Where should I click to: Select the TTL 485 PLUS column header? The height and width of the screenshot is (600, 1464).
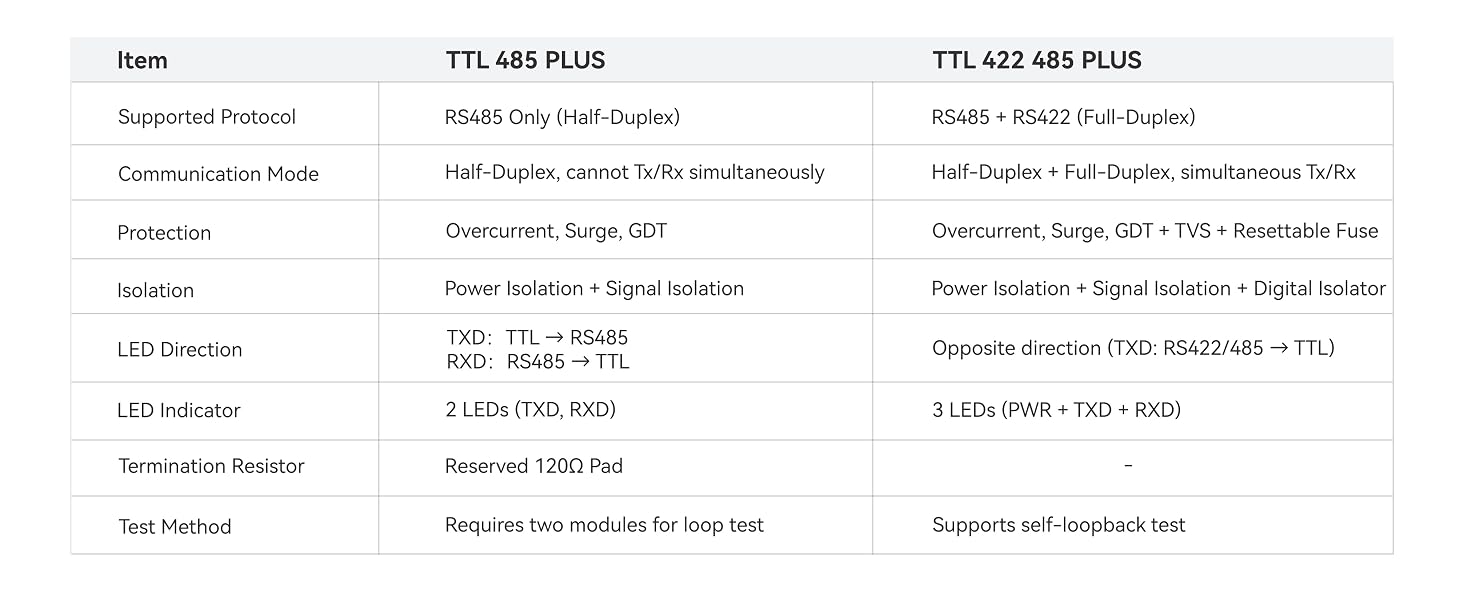coord(525,60)
